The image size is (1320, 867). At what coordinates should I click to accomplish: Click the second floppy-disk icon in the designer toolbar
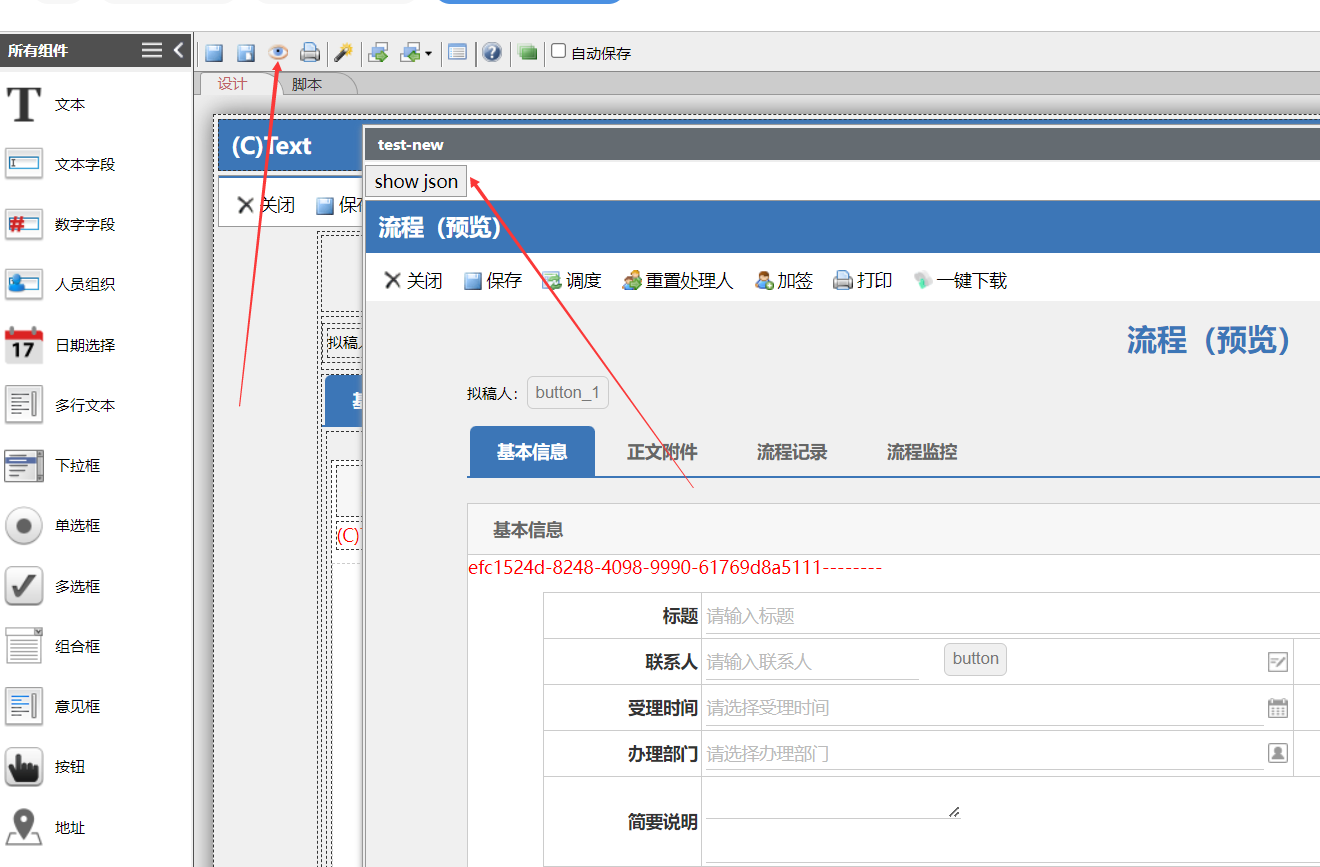coord(246,52)
